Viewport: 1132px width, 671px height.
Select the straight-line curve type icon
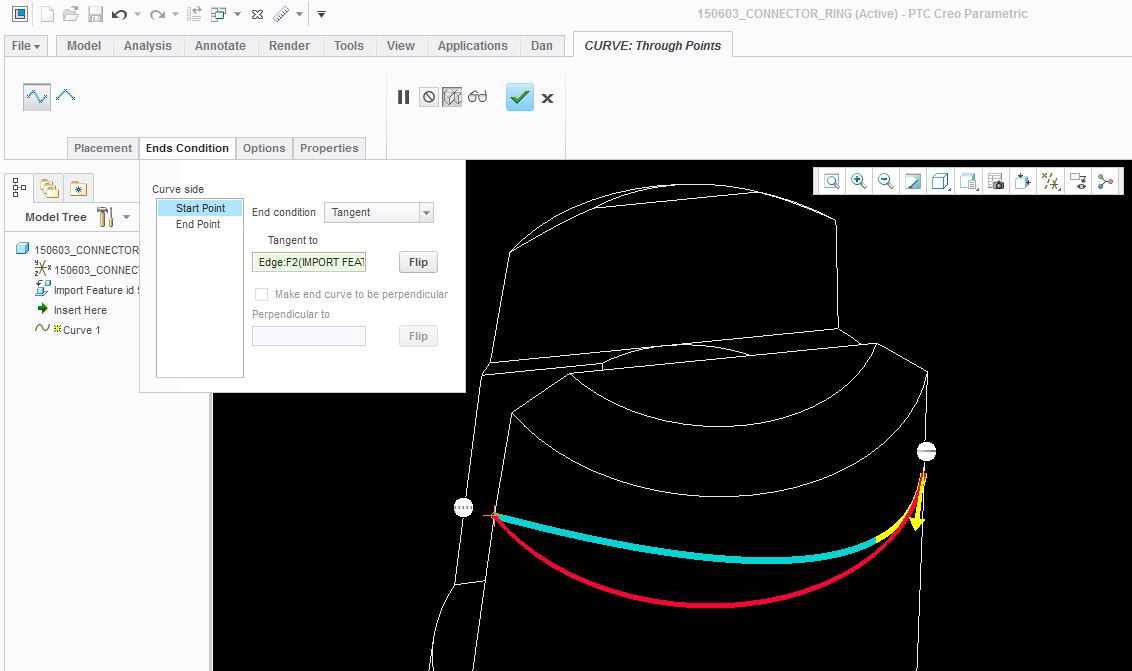point(66,95)
